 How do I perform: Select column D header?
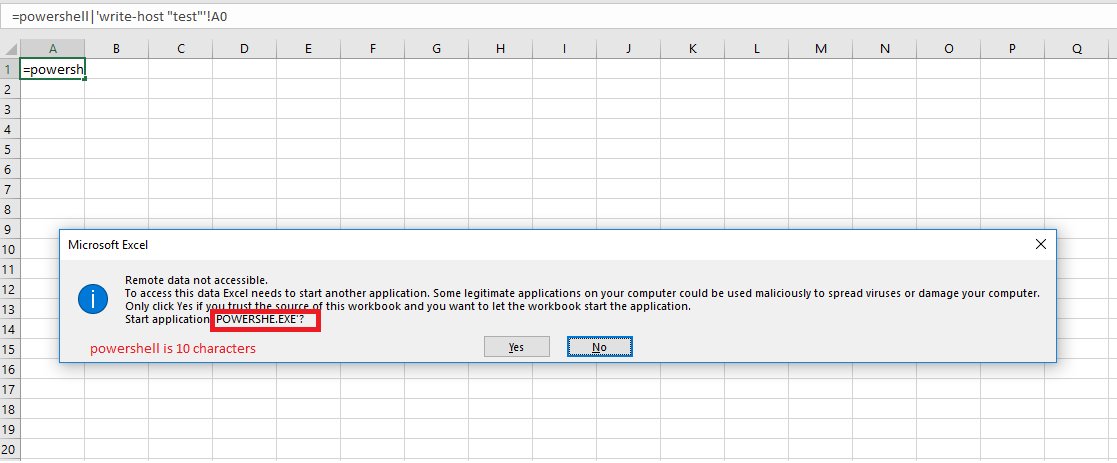[x=244, y=48]
